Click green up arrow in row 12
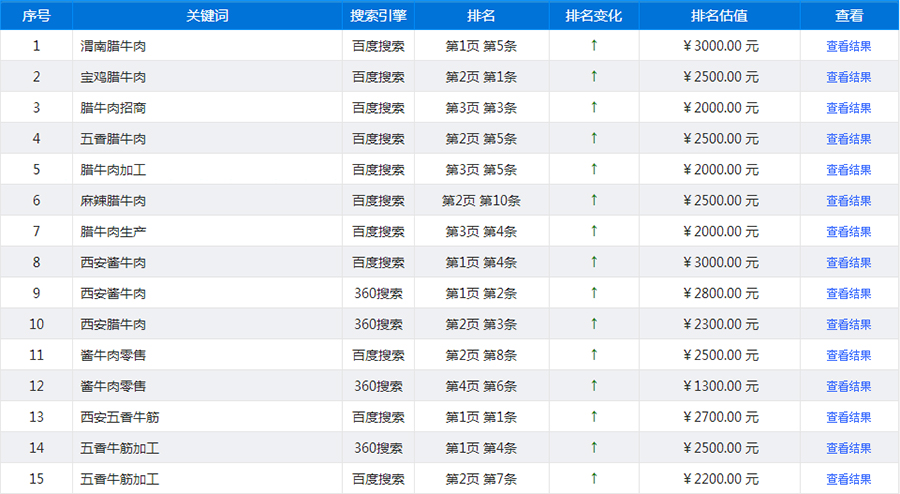The width and height of the screenshot is (900, 494). [594, 386]
